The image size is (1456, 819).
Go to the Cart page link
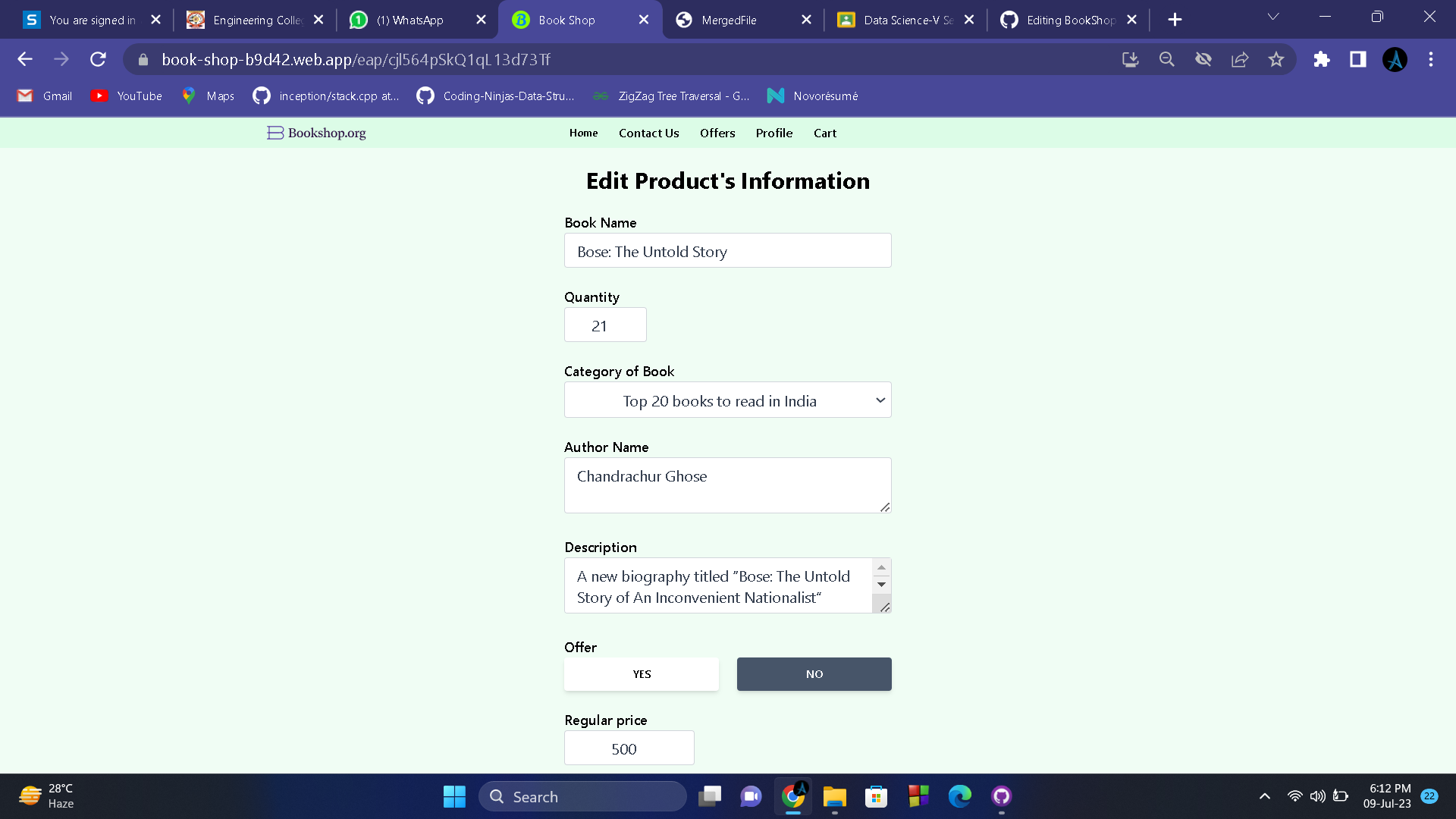(x=824, y=133)
